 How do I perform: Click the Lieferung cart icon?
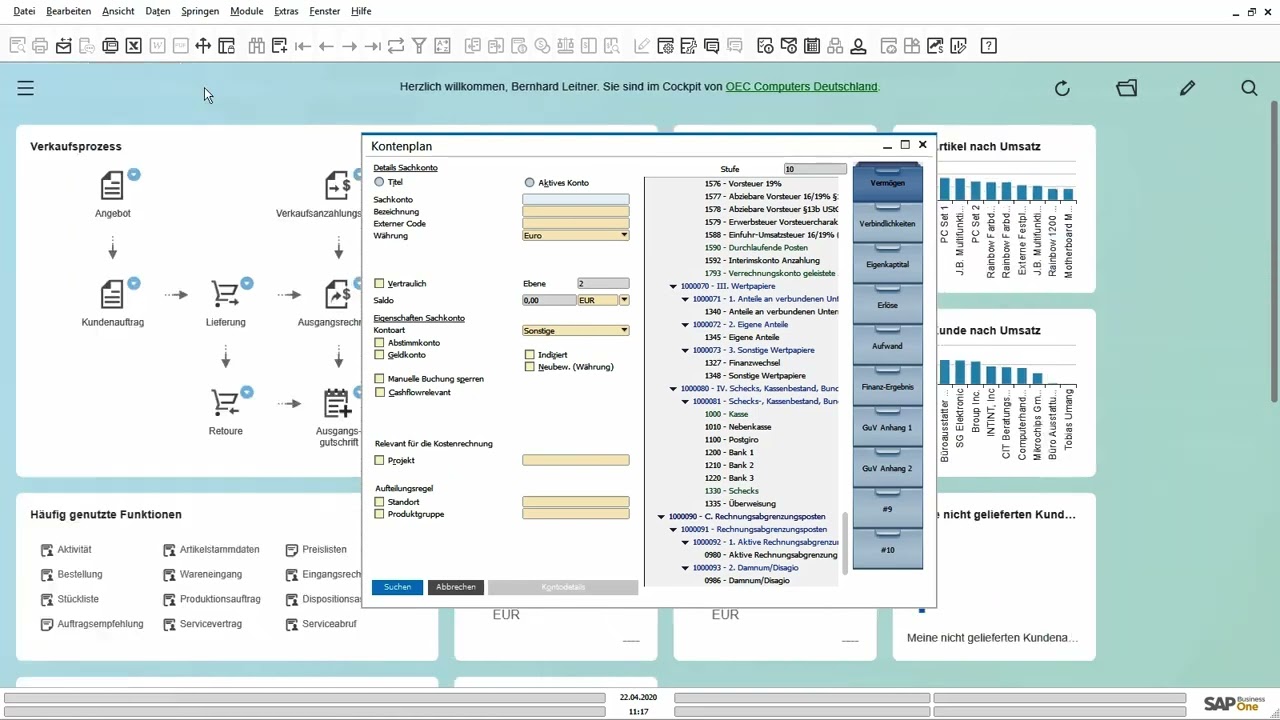[225, 294]
